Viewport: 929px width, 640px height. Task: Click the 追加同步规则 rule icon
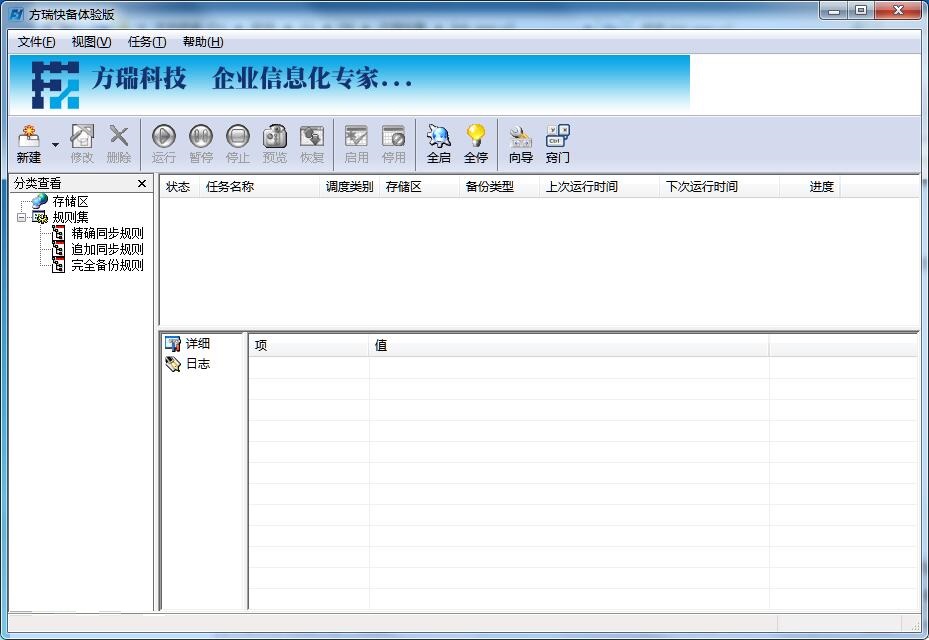(x=58, y=249)
